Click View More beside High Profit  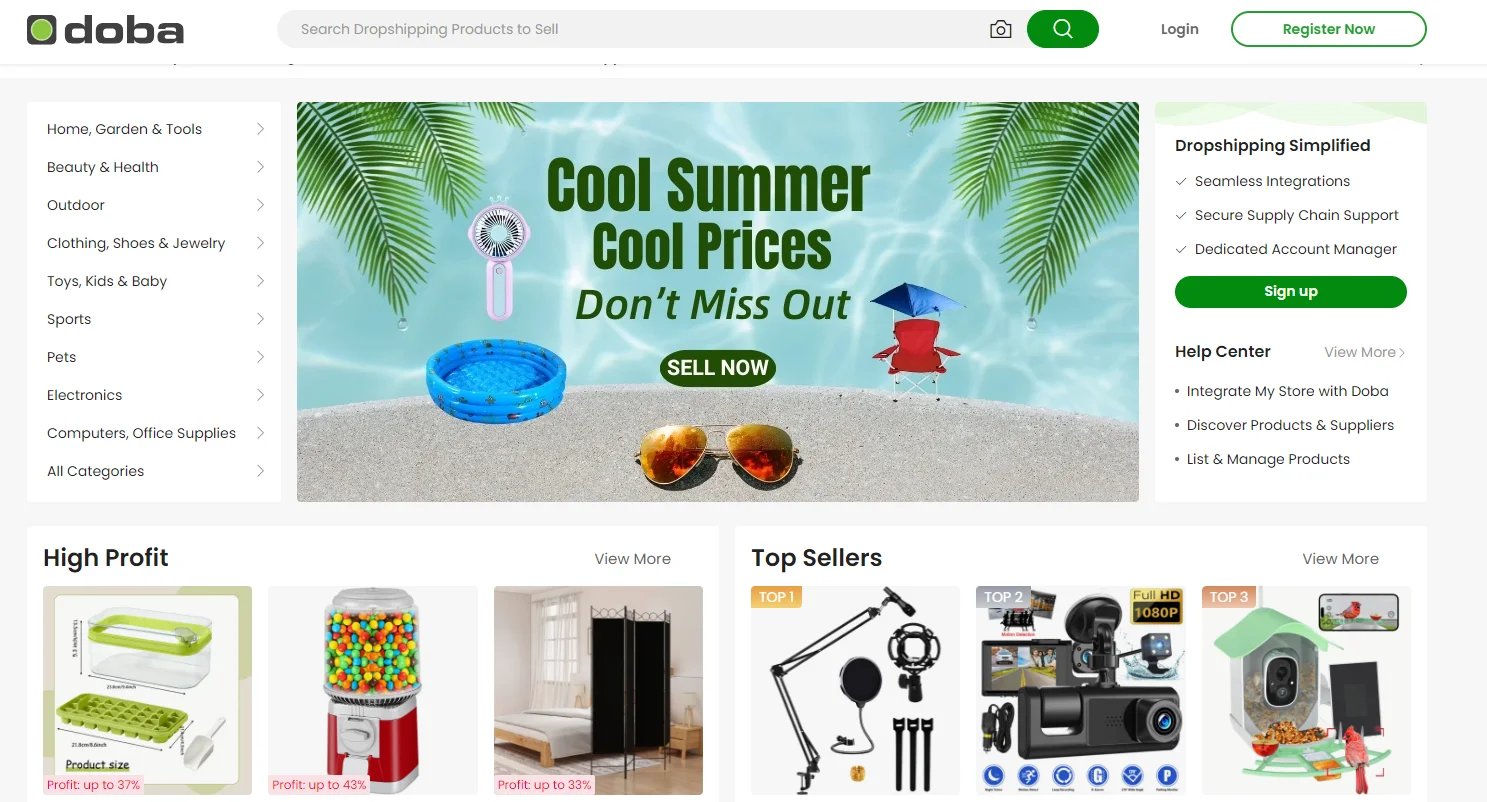coord(632,559)
